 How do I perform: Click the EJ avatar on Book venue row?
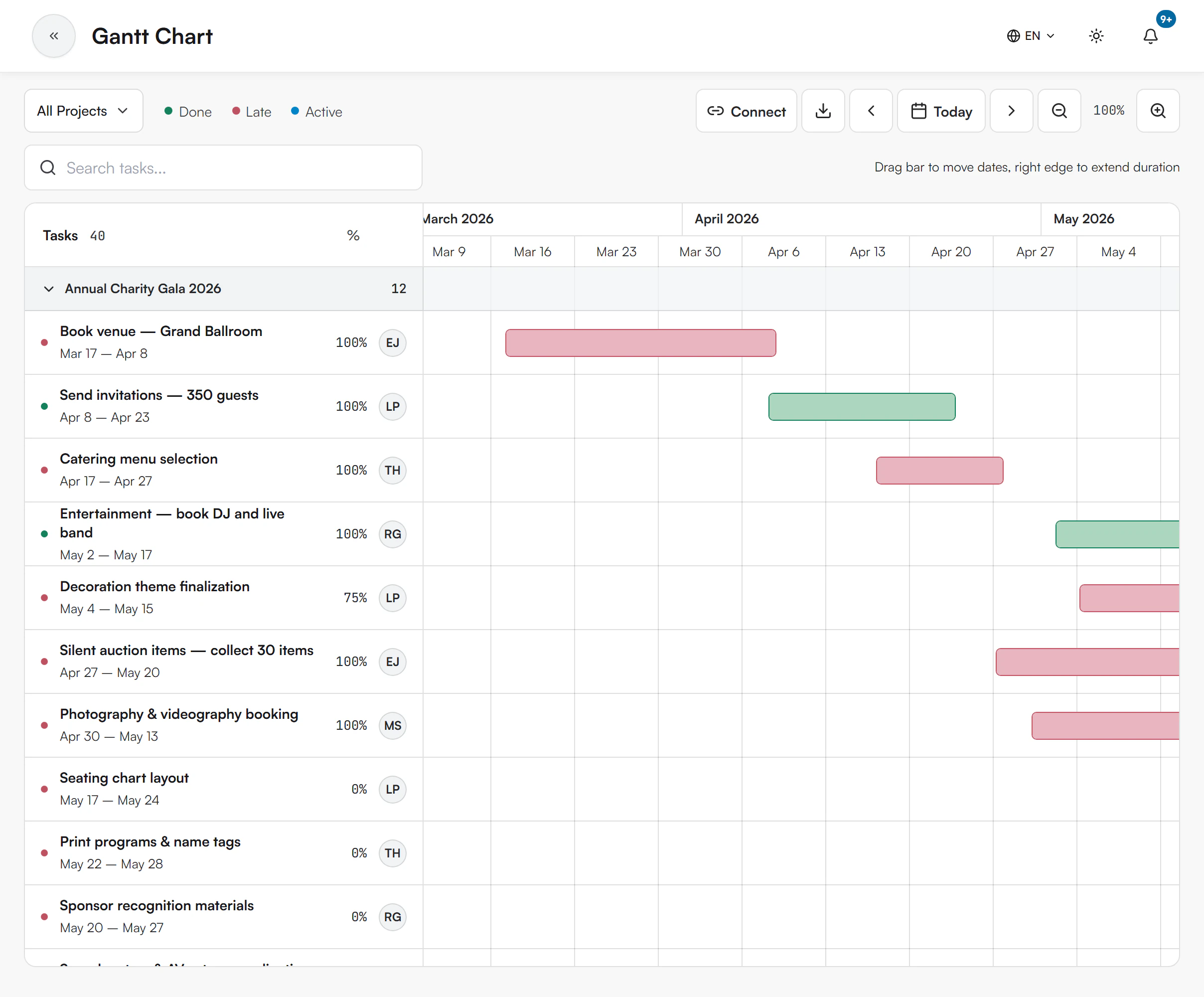(x=393, y=343)
